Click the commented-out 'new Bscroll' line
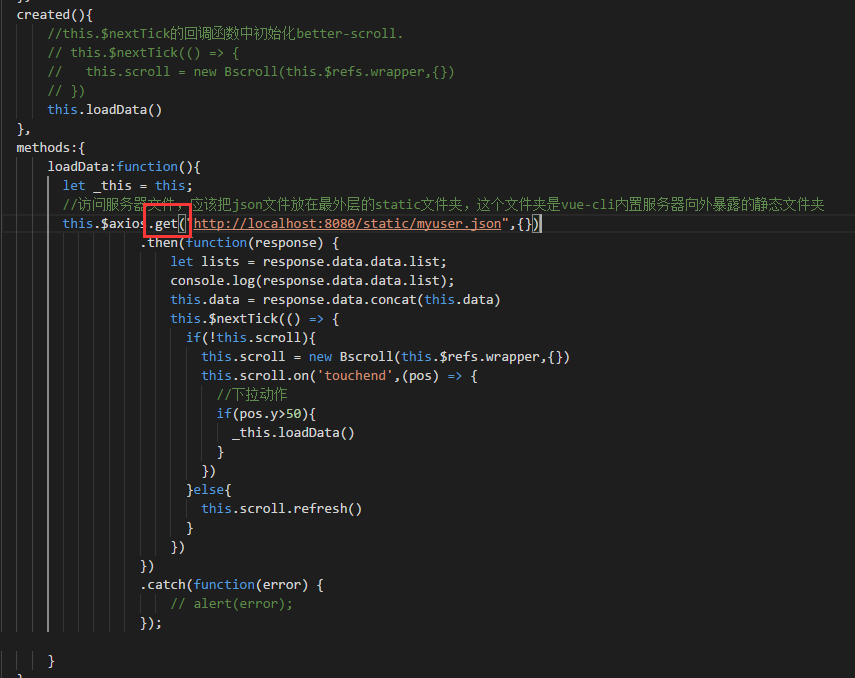855x678 pixels. point(251,72)
